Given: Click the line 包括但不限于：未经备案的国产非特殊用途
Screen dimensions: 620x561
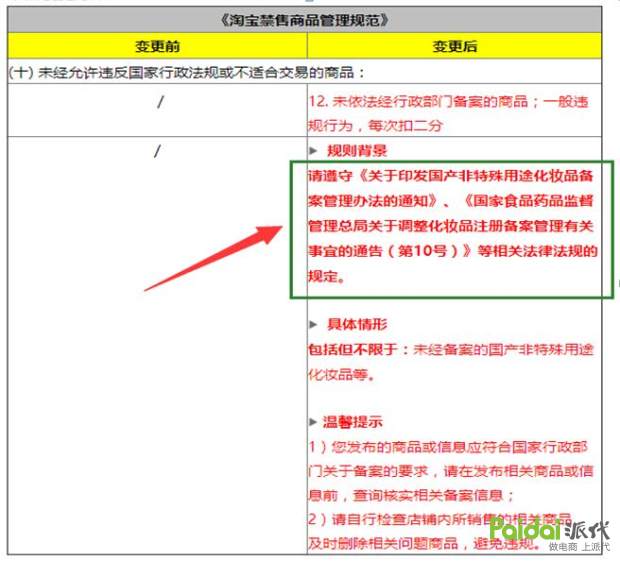Looking at the screenshot, I should (451, 349).
